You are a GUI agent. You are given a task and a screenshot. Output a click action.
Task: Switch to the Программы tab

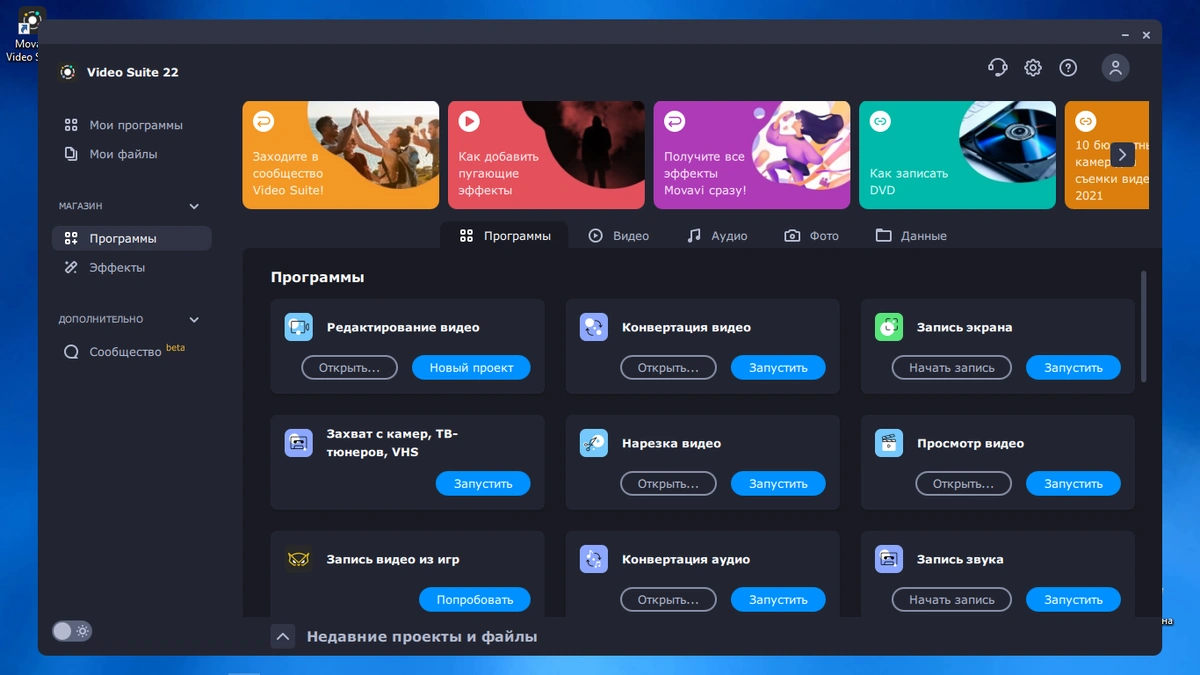coord(504,236)
